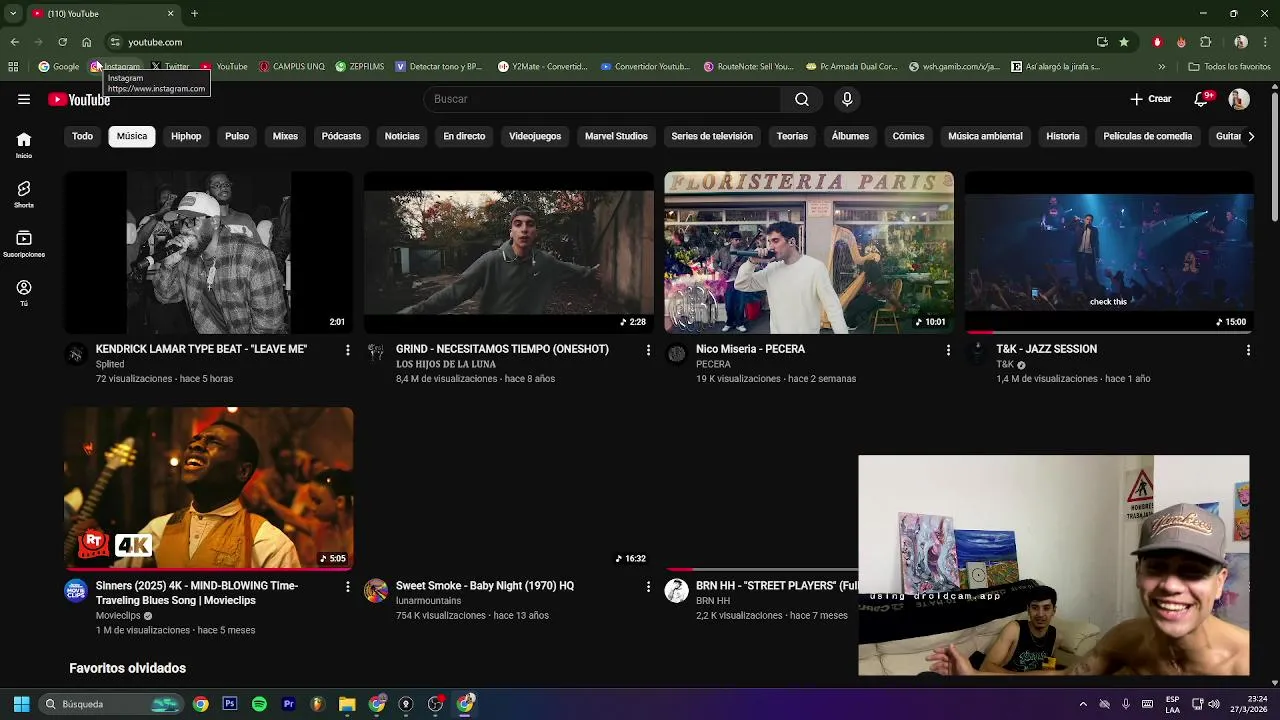Expand the hidden bookmarks overflow chevron
The width and height of the screenshot is (1280, 720).
point(1161,67)
